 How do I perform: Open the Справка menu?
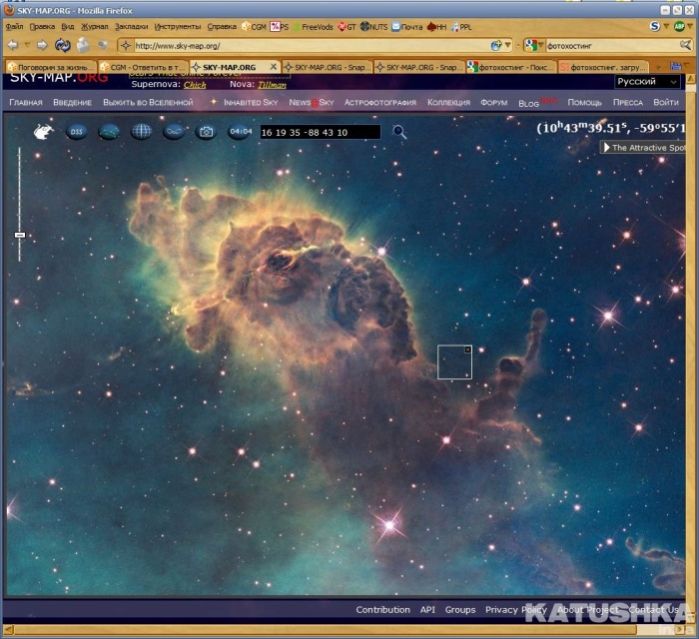tap(222, 27)
